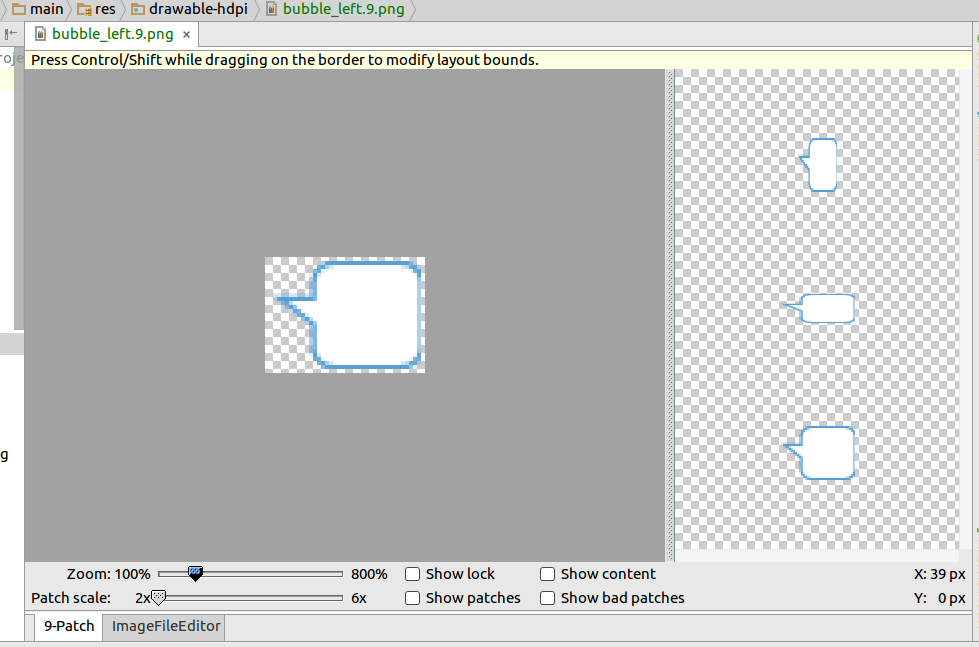Image resolution: width=979 pixels, height=647 pixels.
Task: Click the bubble_left.9.png breadcrumb file icon
Action: point(272,9)
